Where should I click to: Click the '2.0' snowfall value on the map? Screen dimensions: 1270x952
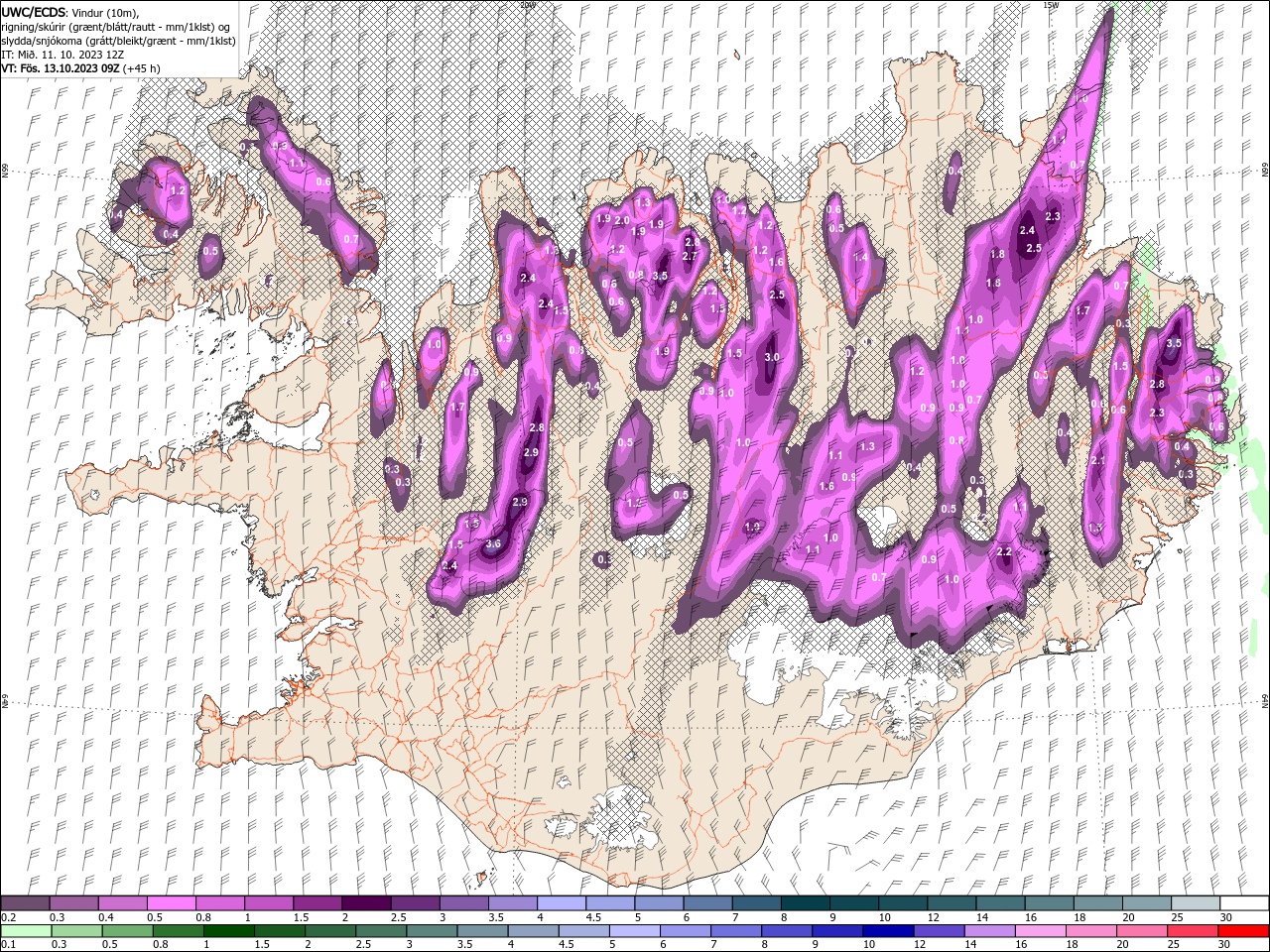(622, 220)
